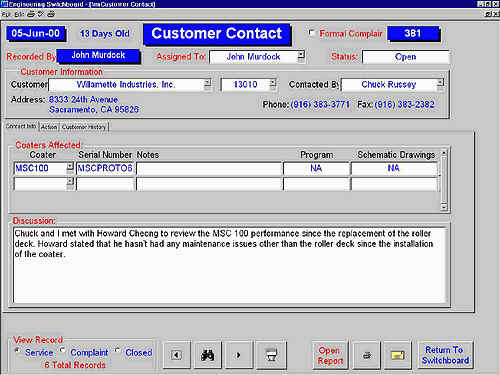Click the record number 381 field
The width and height of the screenshot is (500, 375).
pos(413,34)
